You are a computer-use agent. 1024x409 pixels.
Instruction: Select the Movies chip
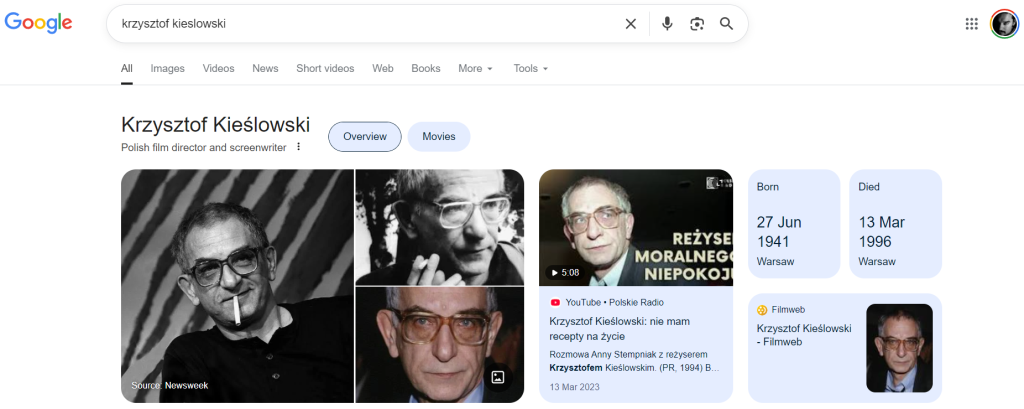coord(438,136)
